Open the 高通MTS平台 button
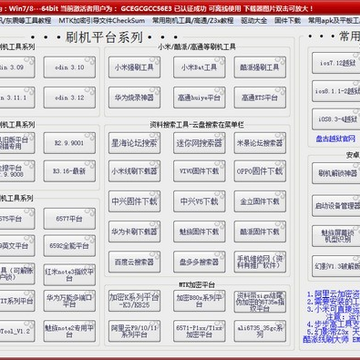This screenshot has height=360, width=360. [x=260, y=98]
